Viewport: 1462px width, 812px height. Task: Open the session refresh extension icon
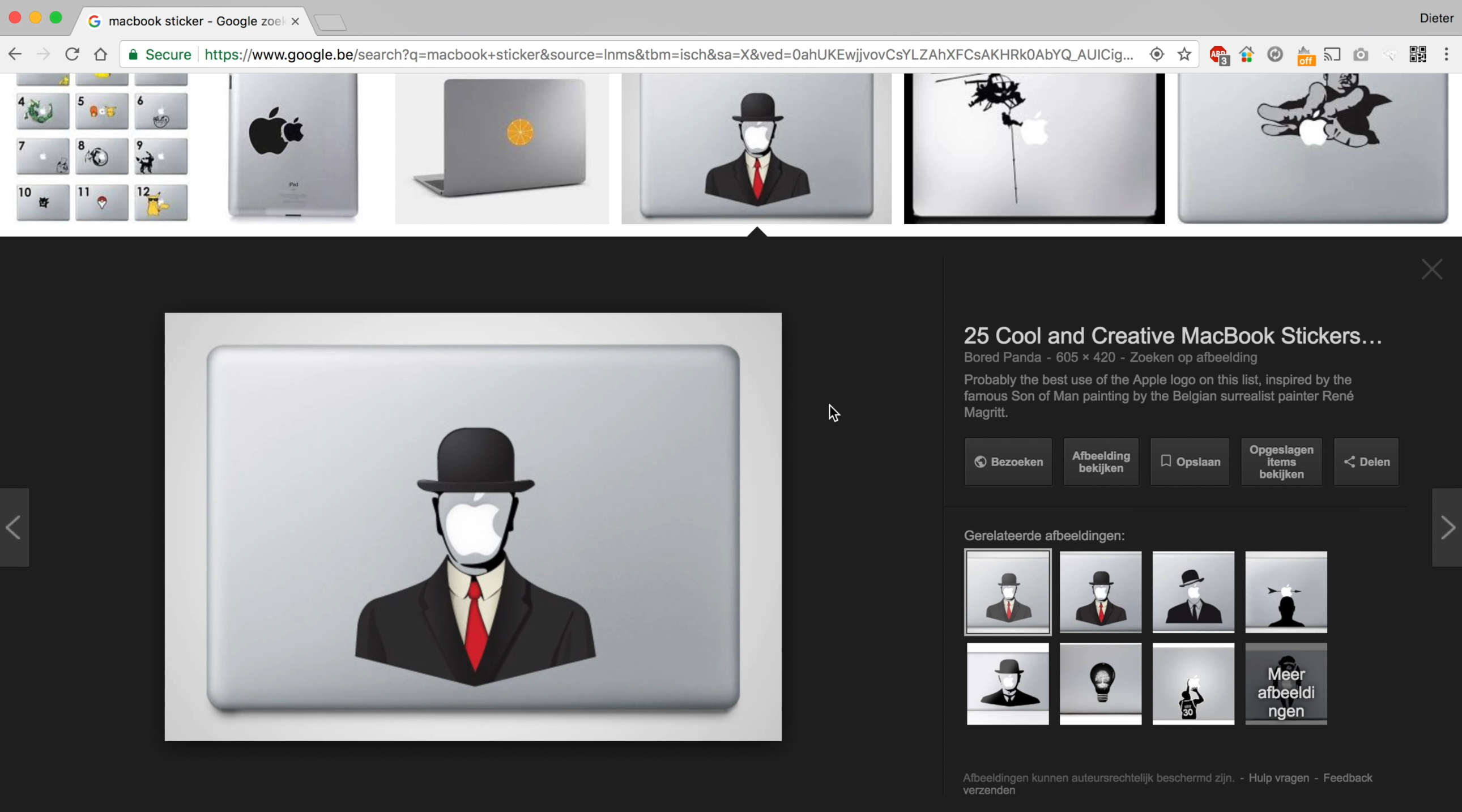click(x=1275, y=54)
